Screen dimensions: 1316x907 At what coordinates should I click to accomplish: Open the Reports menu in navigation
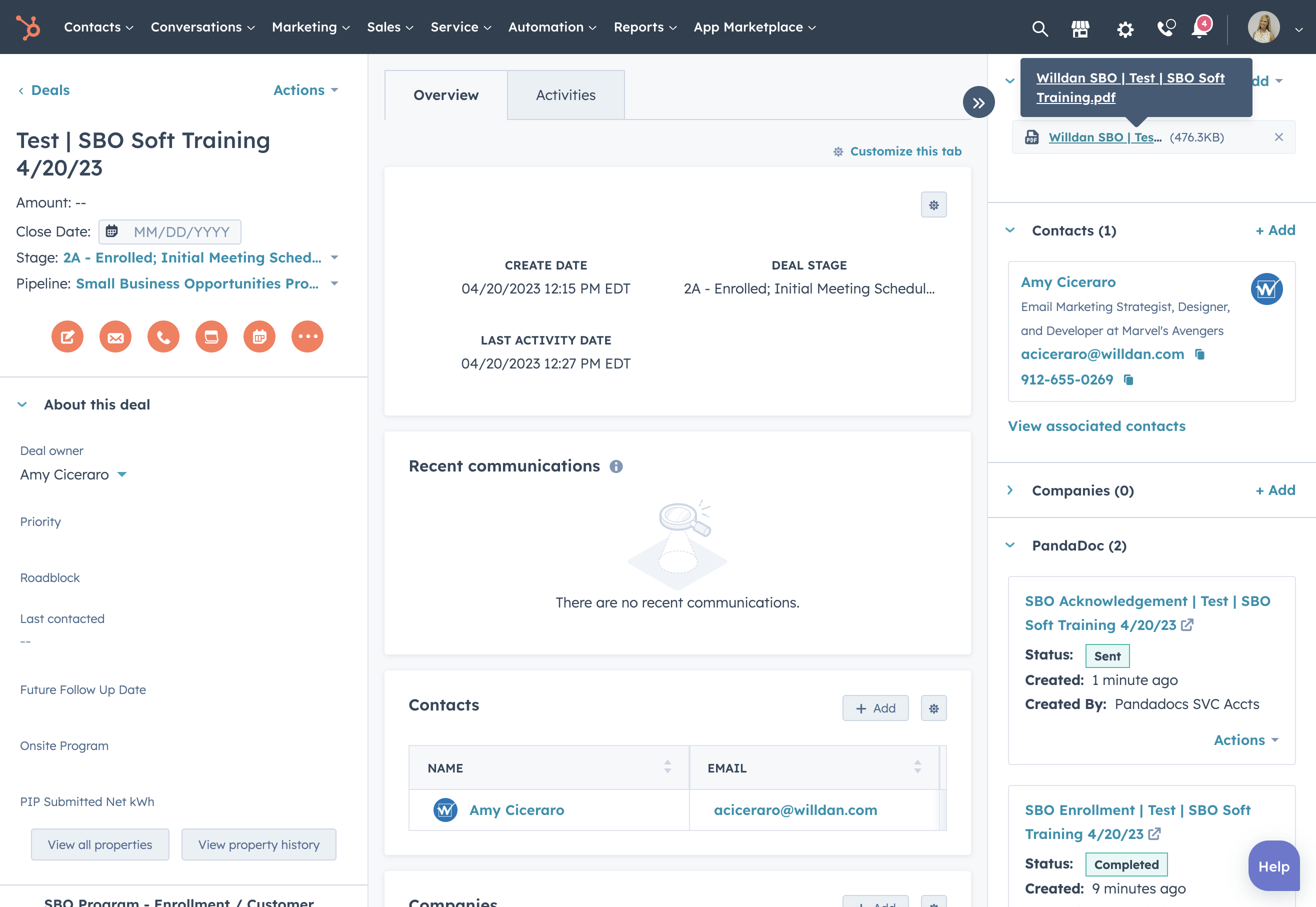645,27
